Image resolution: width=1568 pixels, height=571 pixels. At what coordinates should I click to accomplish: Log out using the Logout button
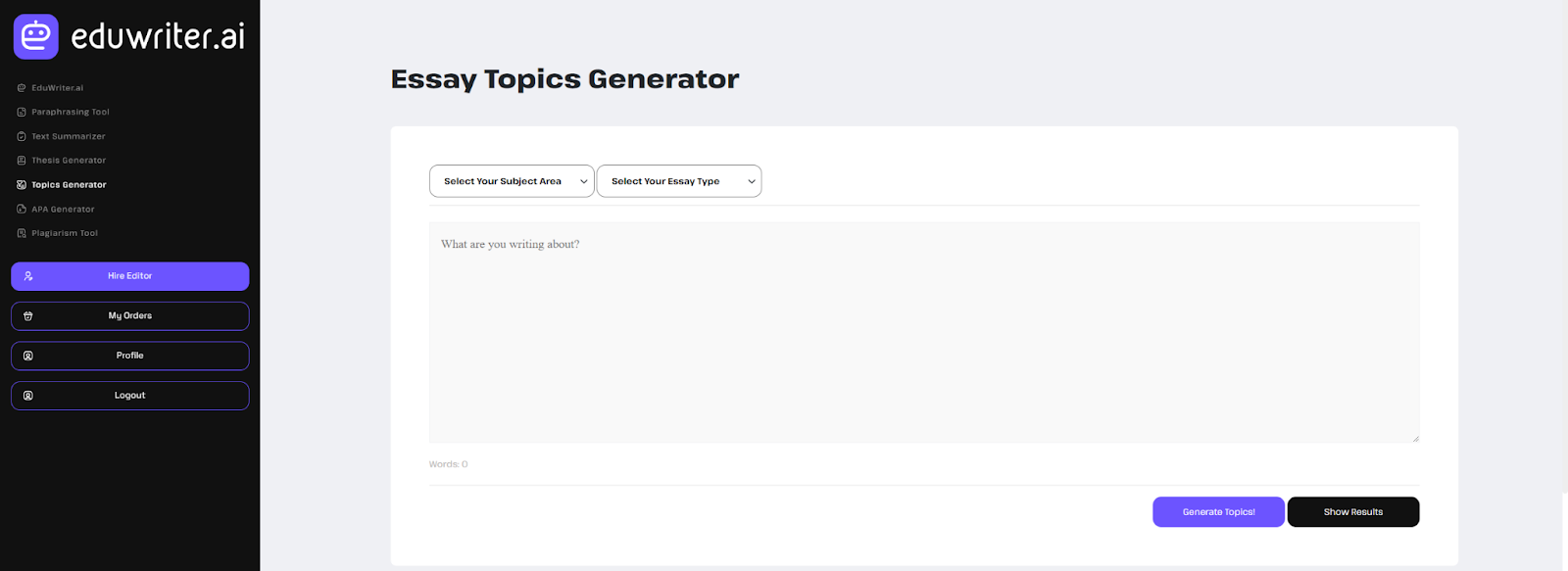tap(130, 396)
